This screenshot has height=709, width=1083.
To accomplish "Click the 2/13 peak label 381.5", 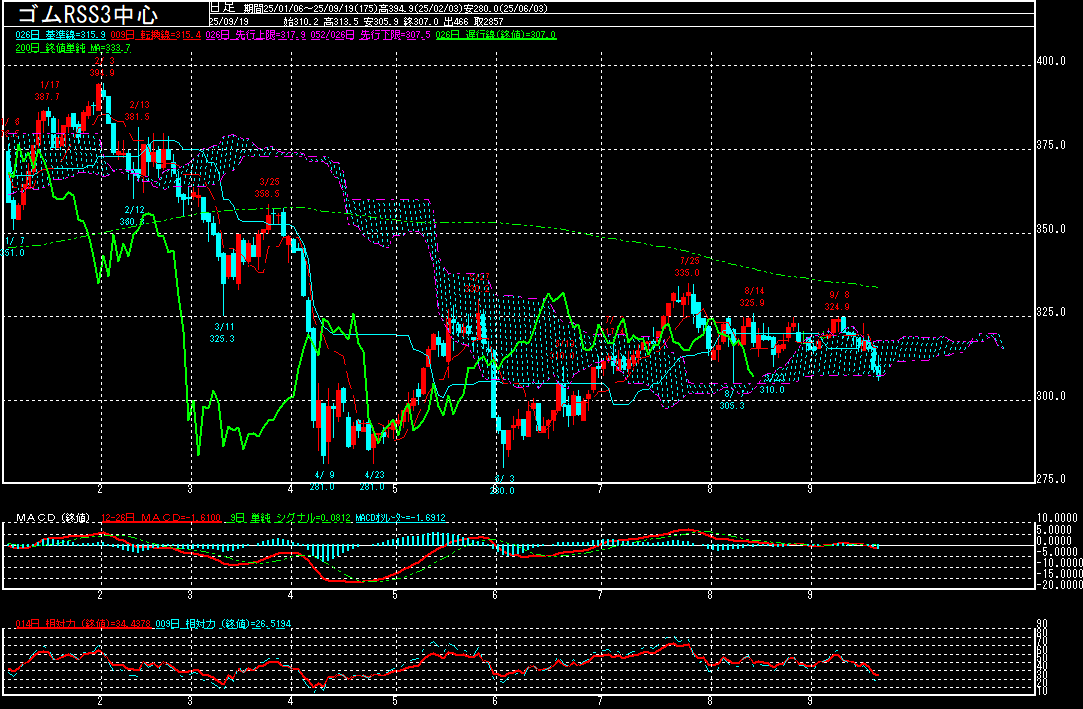I will pos(138,110).
